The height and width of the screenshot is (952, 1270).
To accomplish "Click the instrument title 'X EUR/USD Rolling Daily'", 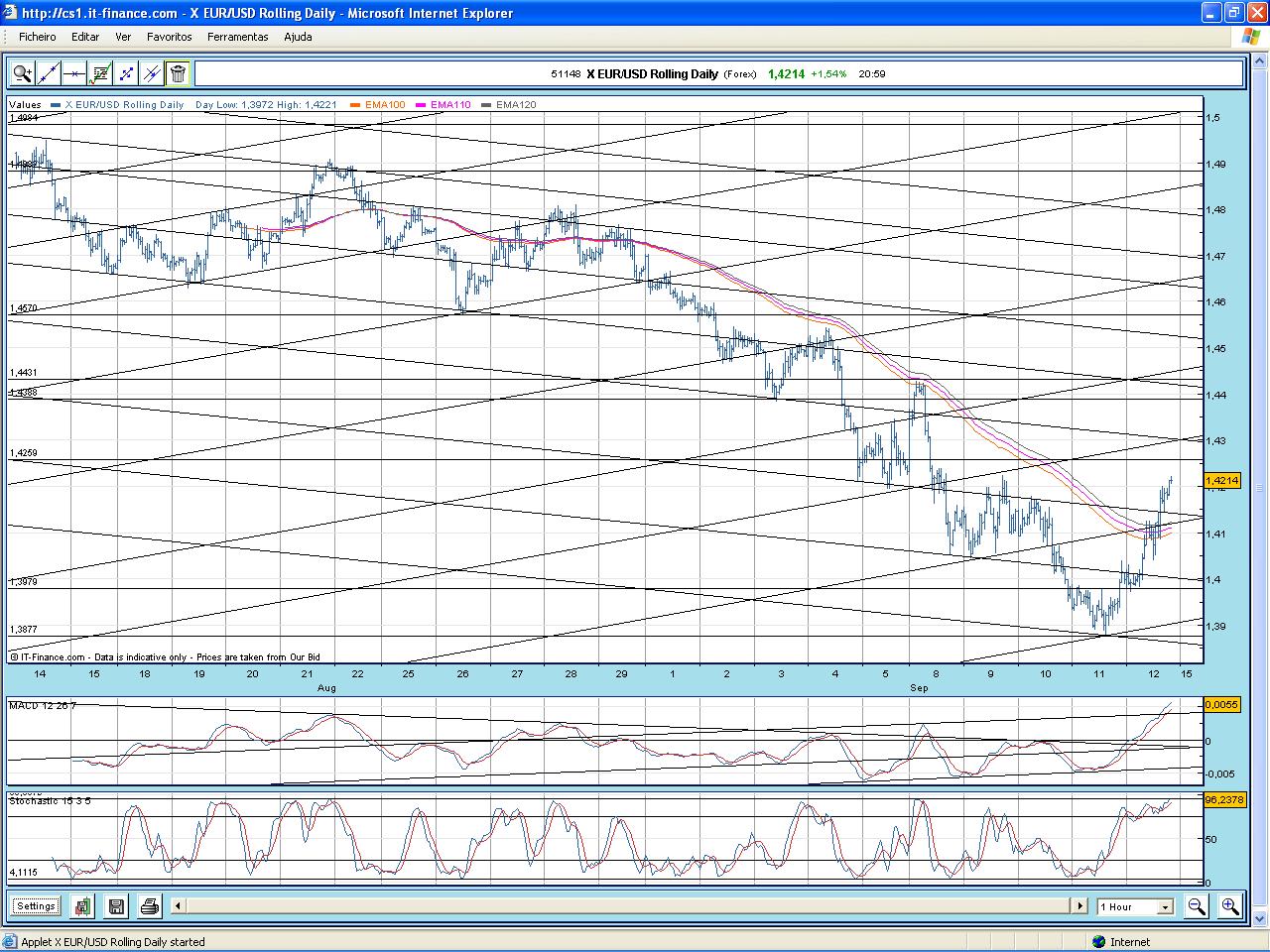I will pos(652,73).
